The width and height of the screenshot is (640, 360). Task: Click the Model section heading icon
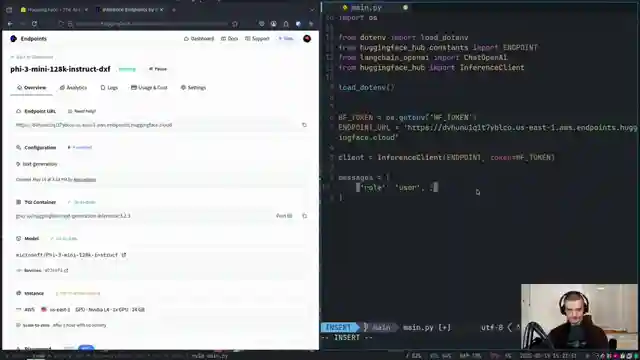click(x=18, y=238)
